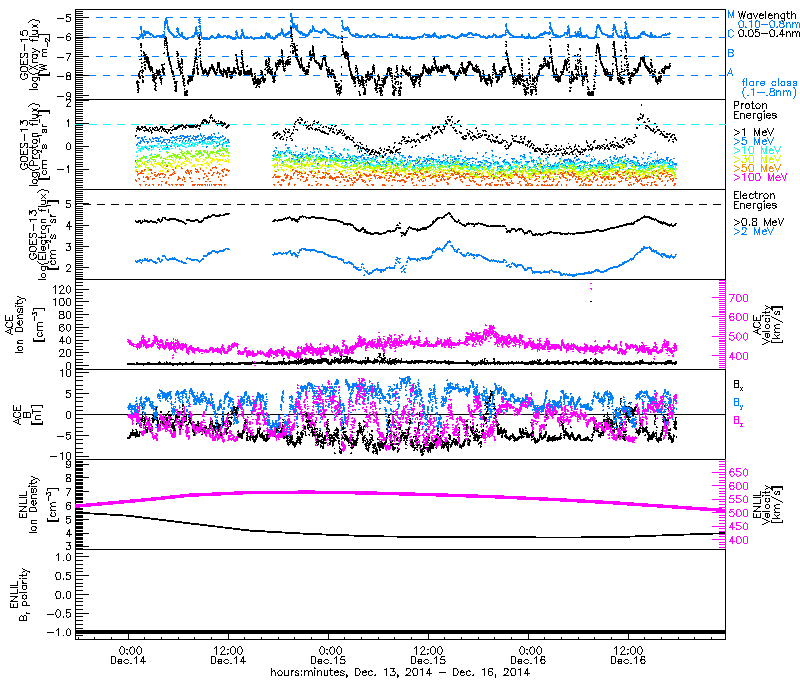800x680 pixels.
Task: Click the '-9' X-ray flux tick value
Action: pyautogui.click(x=66, y=95)
